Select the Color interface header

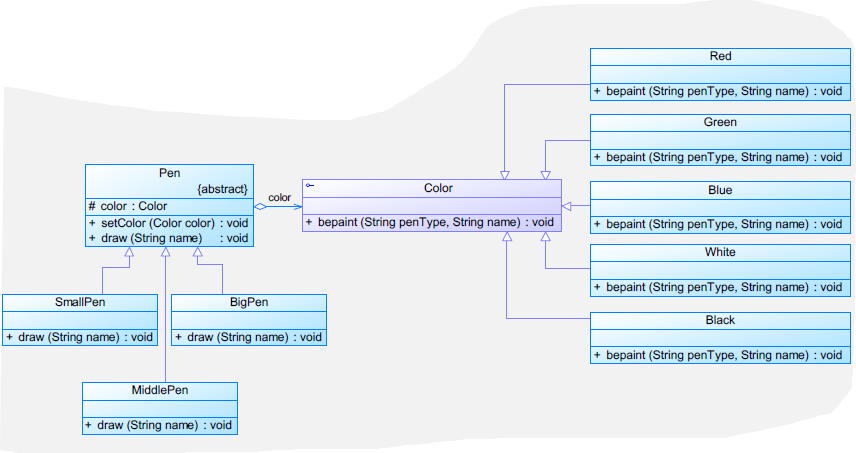coord(432,188)
